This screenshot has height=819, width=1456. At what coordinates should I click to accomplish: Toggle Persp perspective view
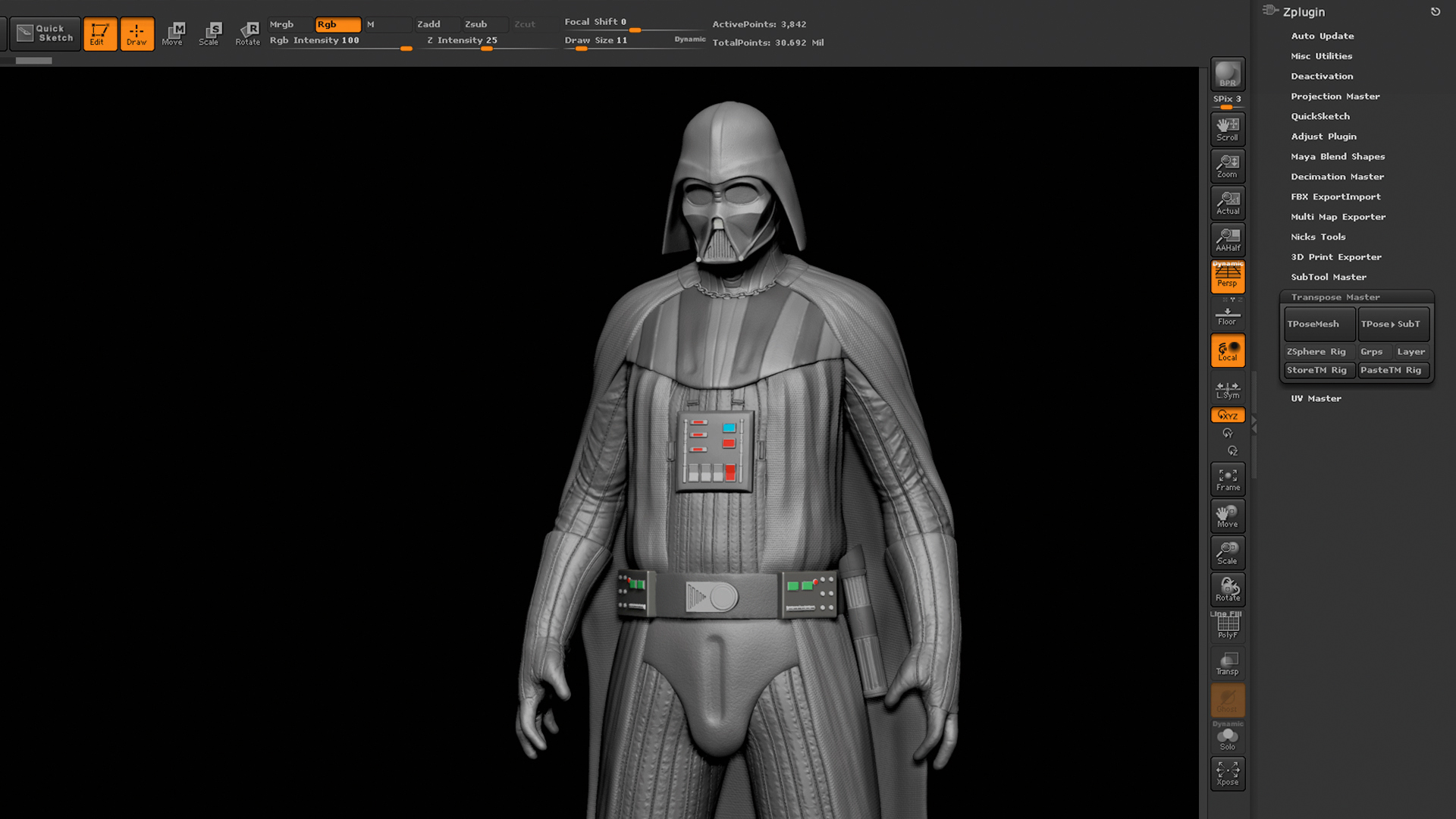(1228, 277)
